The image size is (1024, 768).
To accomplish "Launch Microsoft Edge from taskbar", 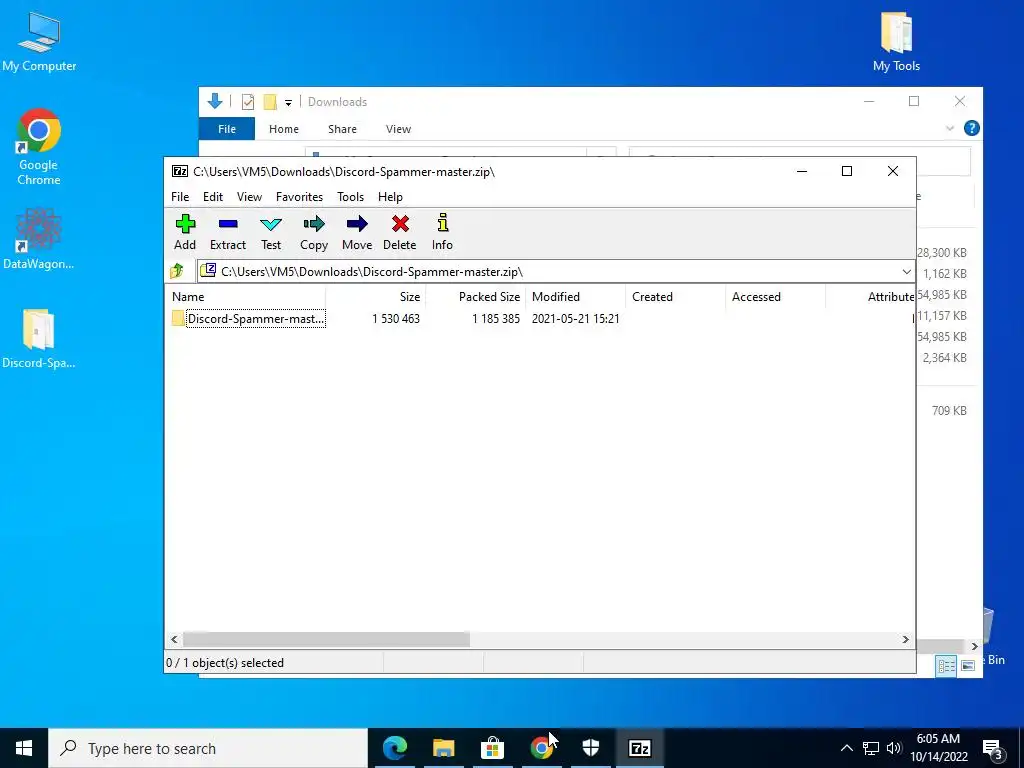I will [x=394, y=748].
